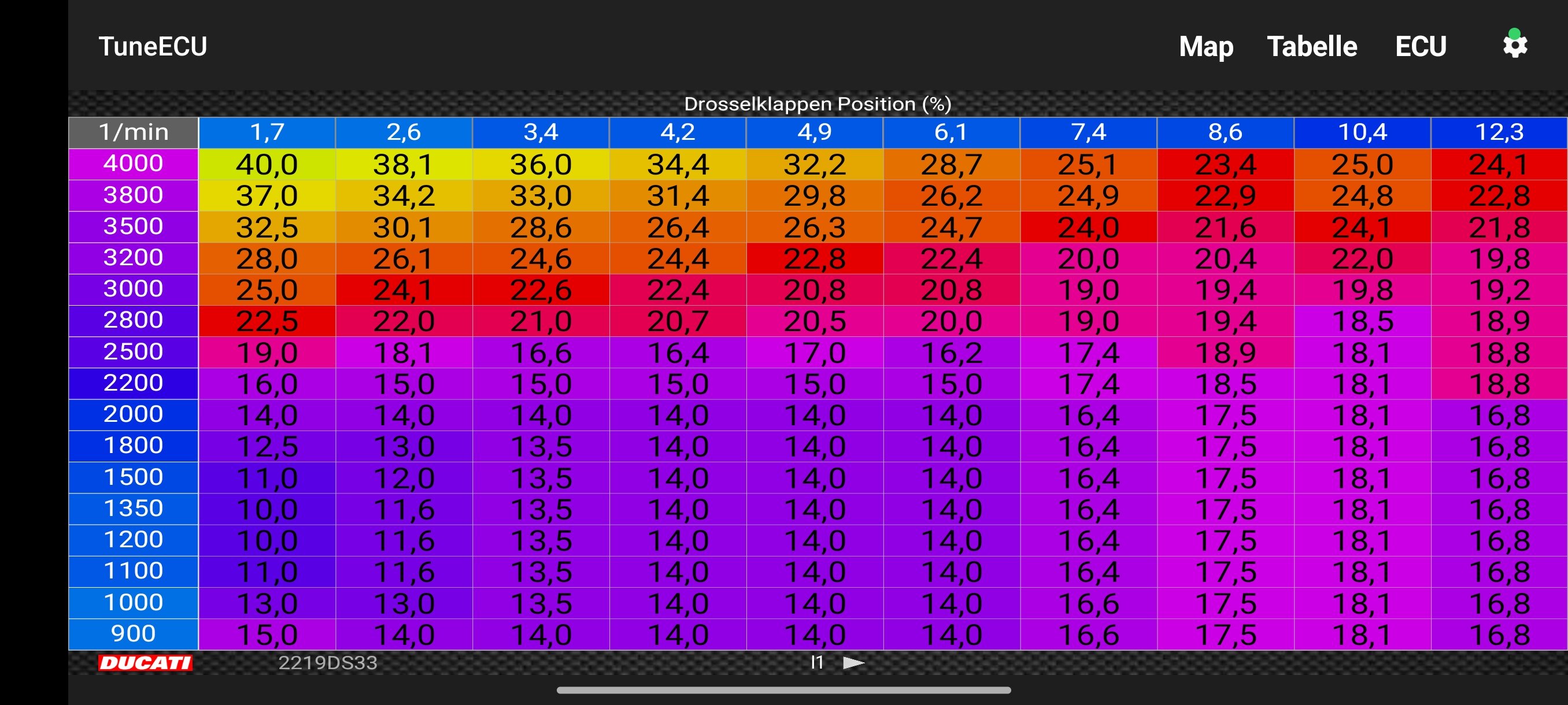Select the 1350 rpm row header
The height and width of the screenshot is (705, 1568).
pyautogui.click(x=134, y=509)
